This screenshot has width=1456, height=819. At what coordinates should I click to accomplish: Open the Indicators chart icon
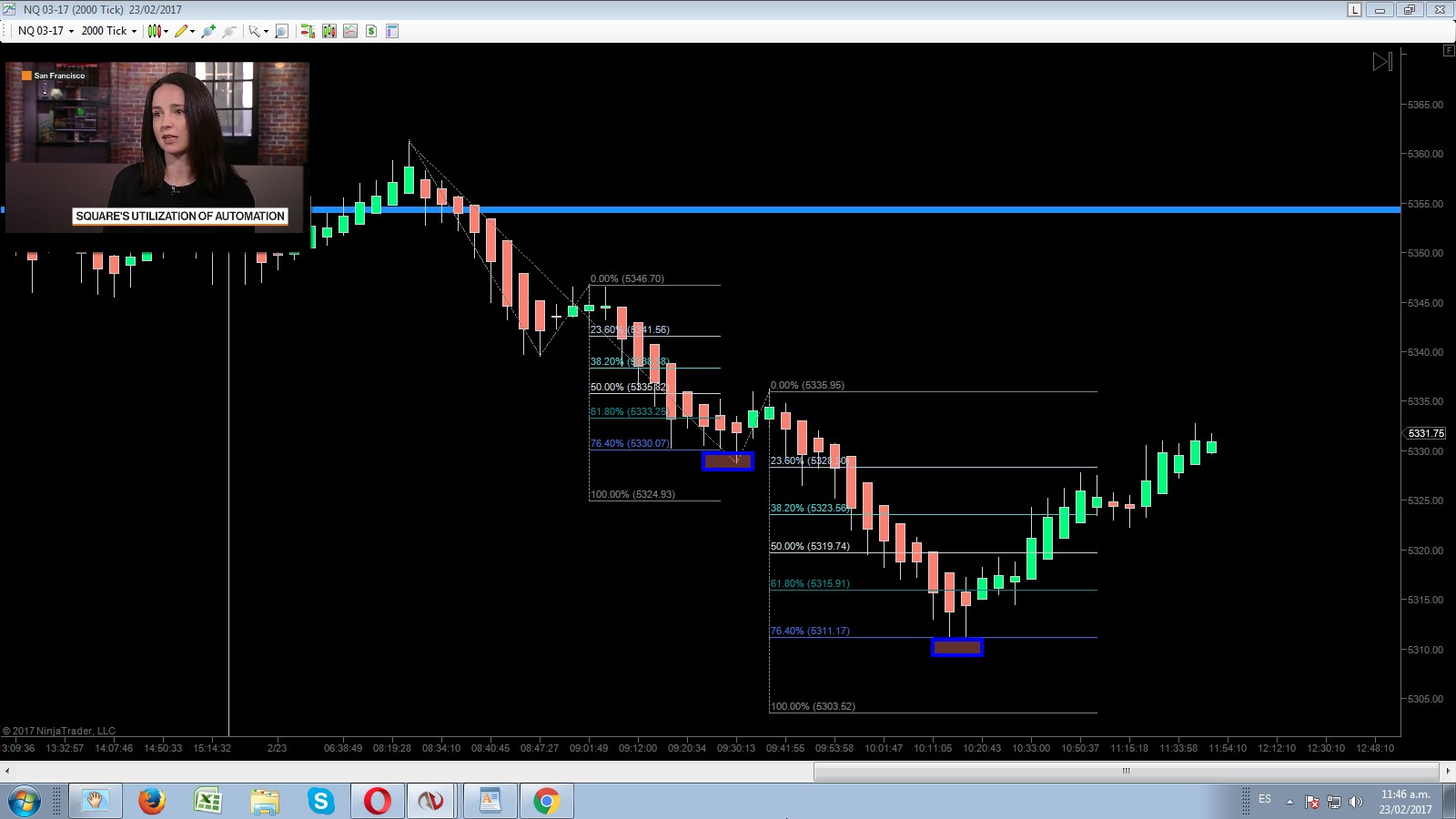point(350,31)
